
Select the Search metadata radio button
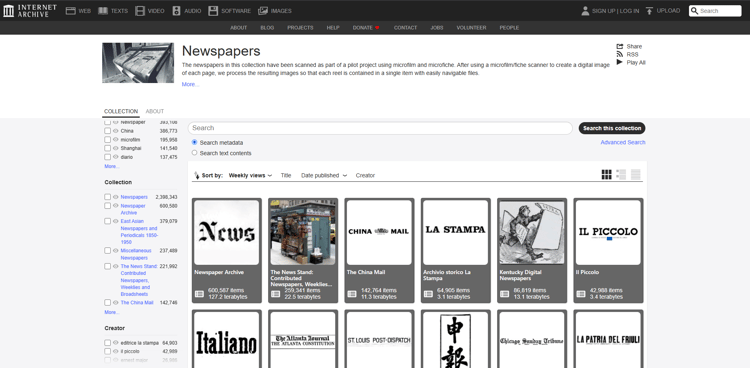pyautogui.click(x=194, y=142)
